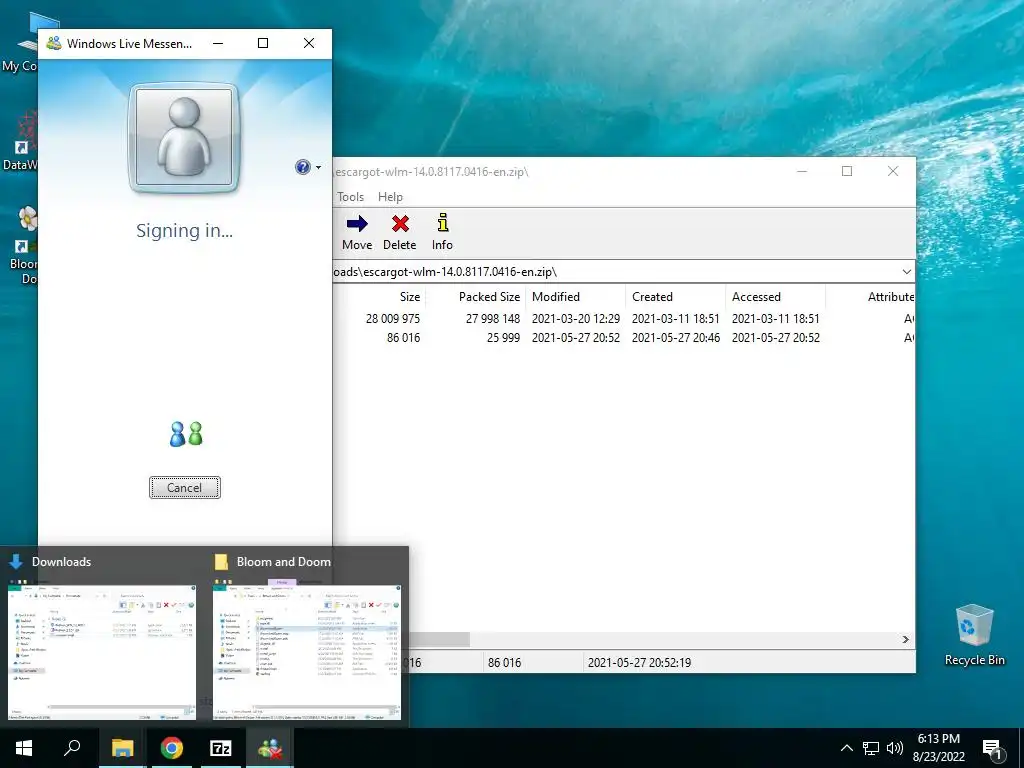Cancel the Messenger sign-in

point(185,487)
